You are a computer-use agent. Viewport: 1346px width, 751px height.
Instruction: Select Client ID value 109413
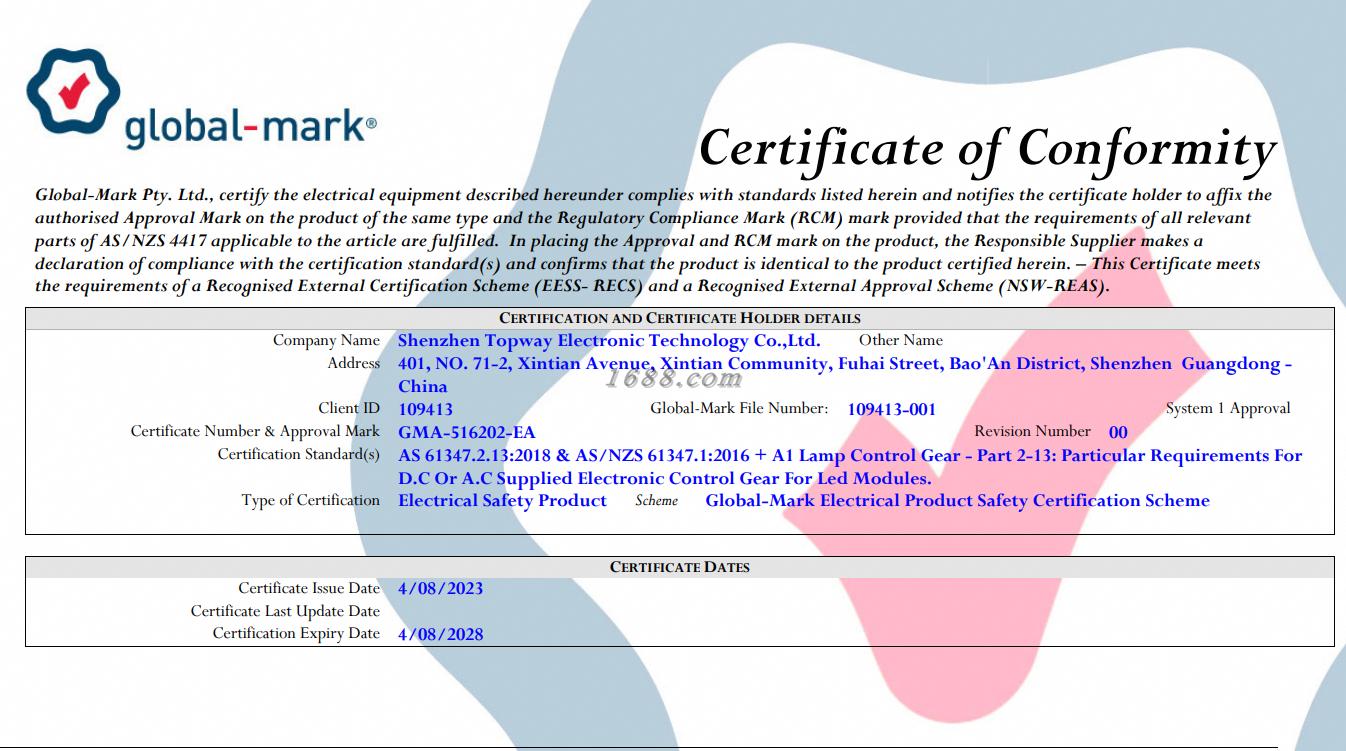tap(426, 409)
